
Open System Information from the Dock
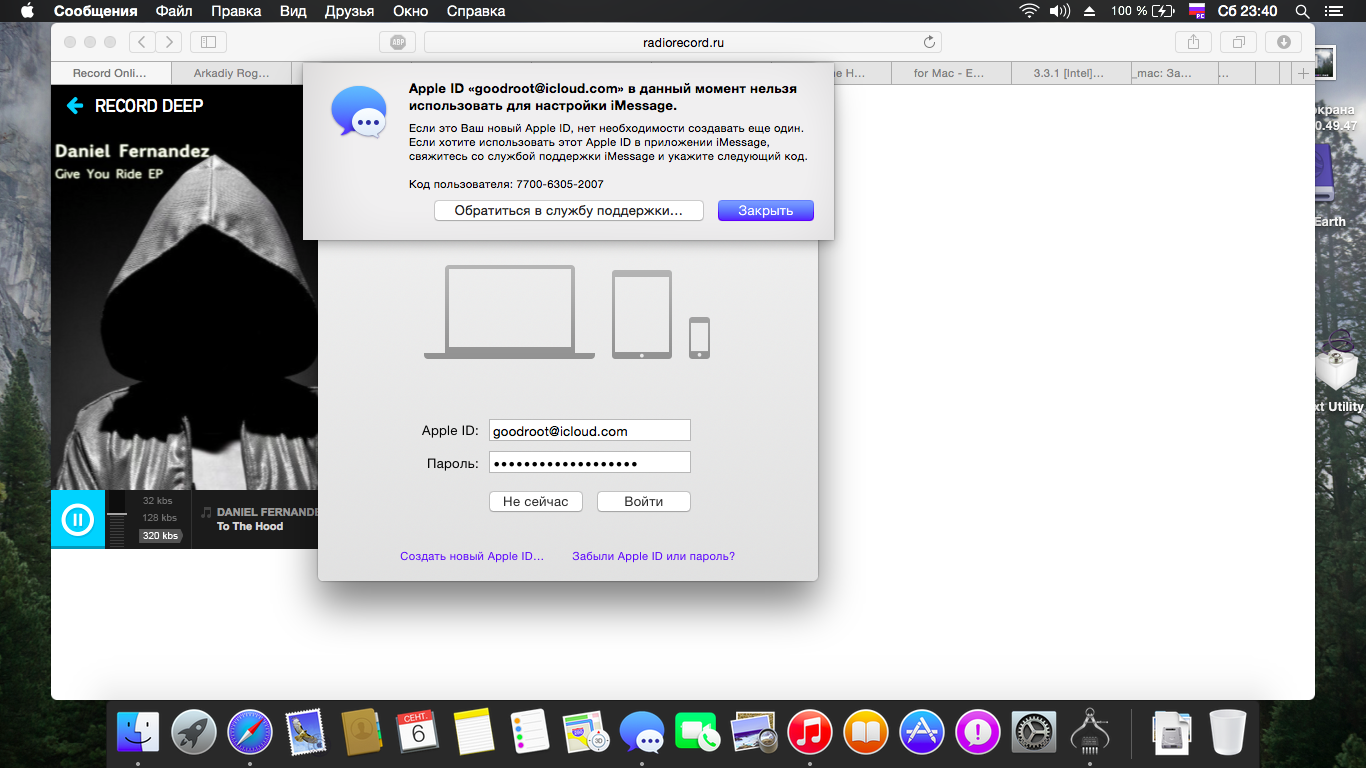pos(1090,732)
